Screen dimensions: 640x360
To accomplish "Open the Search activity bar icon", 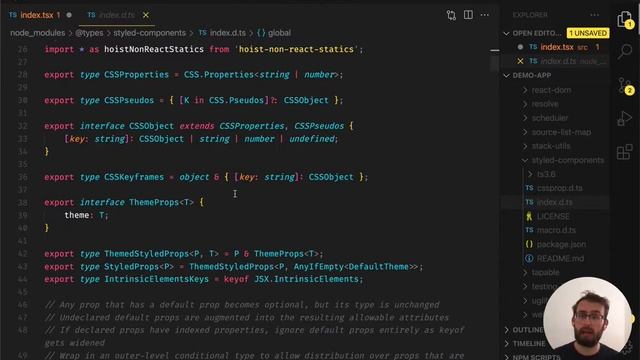I will 624,52.
